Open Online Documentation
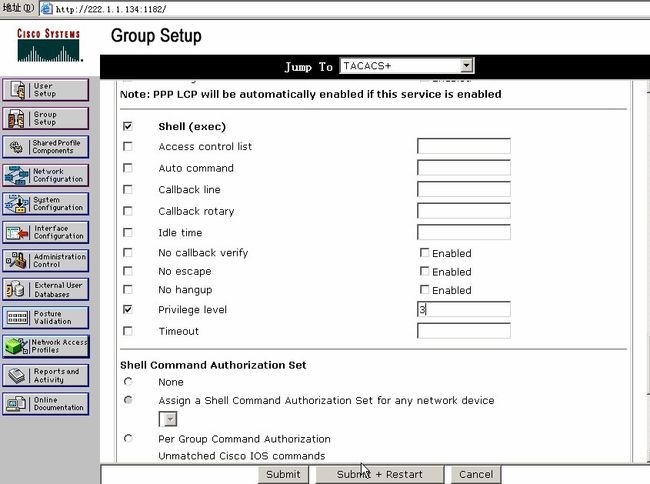 pyautogui.click(x=45, y=404)
